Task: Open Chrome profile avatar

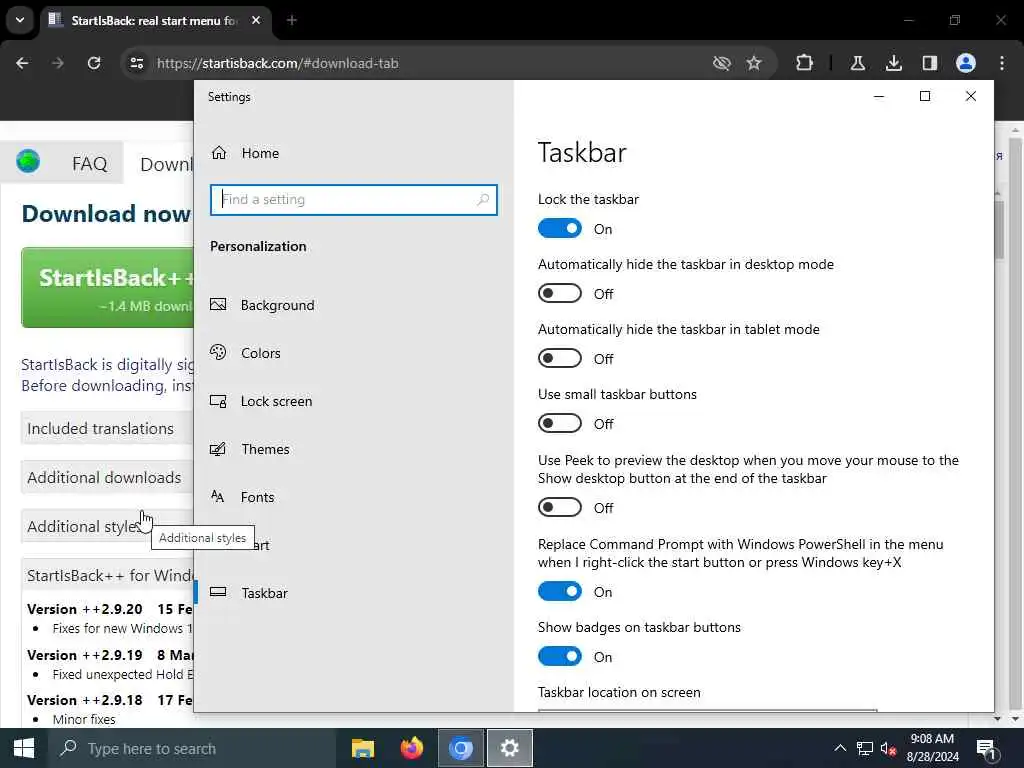Action: coord(966,63)
